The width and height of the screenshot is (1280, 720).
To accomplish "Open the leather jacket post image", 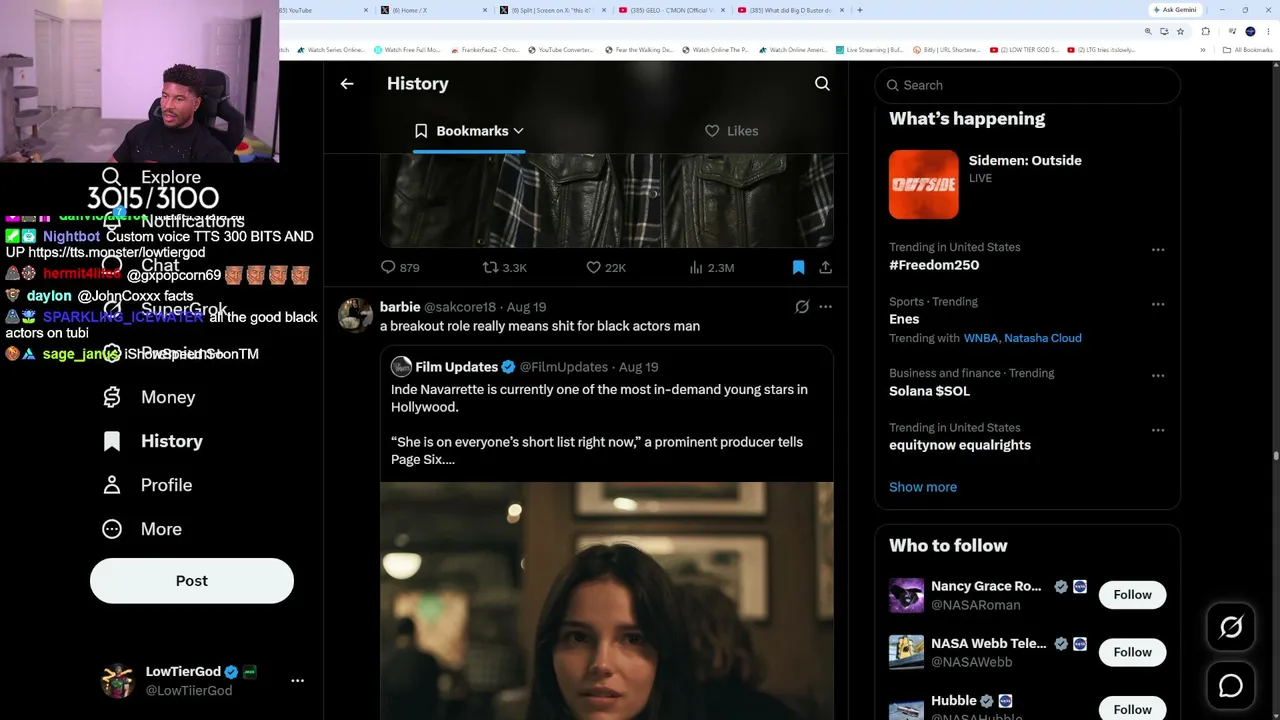I will click(x=606, y=200).
